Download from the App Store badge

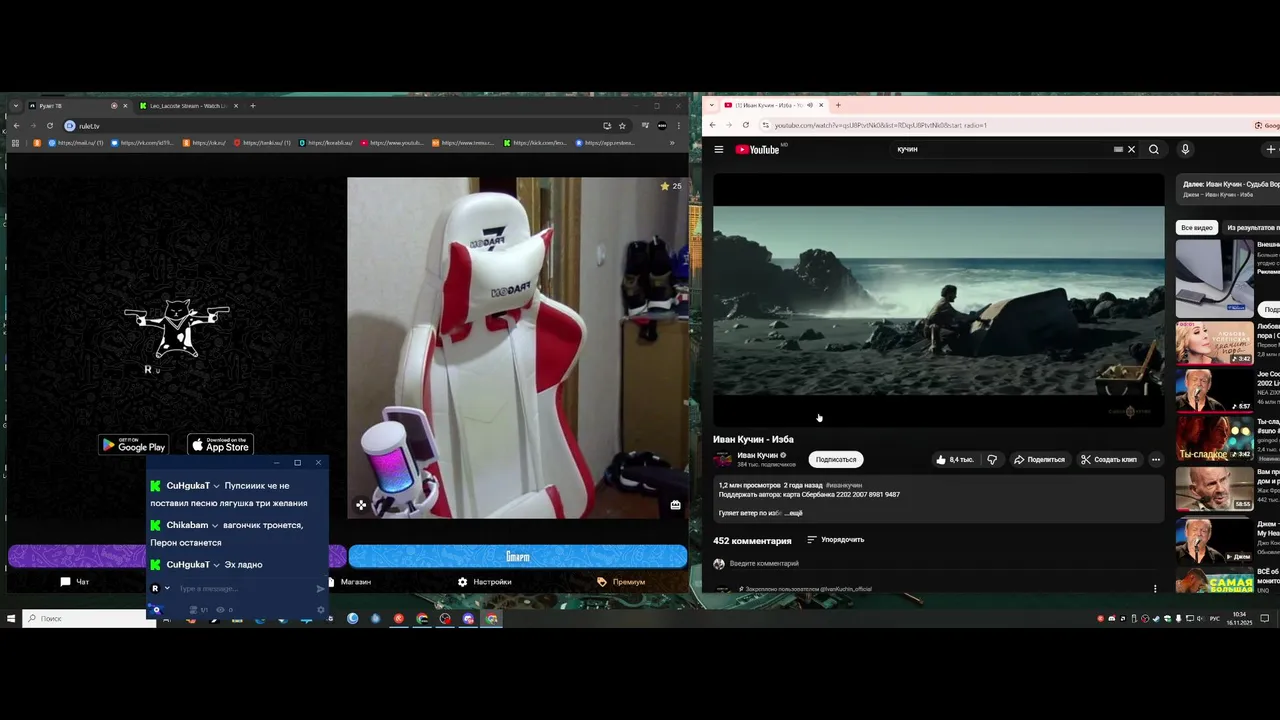[x=220, y=445]
